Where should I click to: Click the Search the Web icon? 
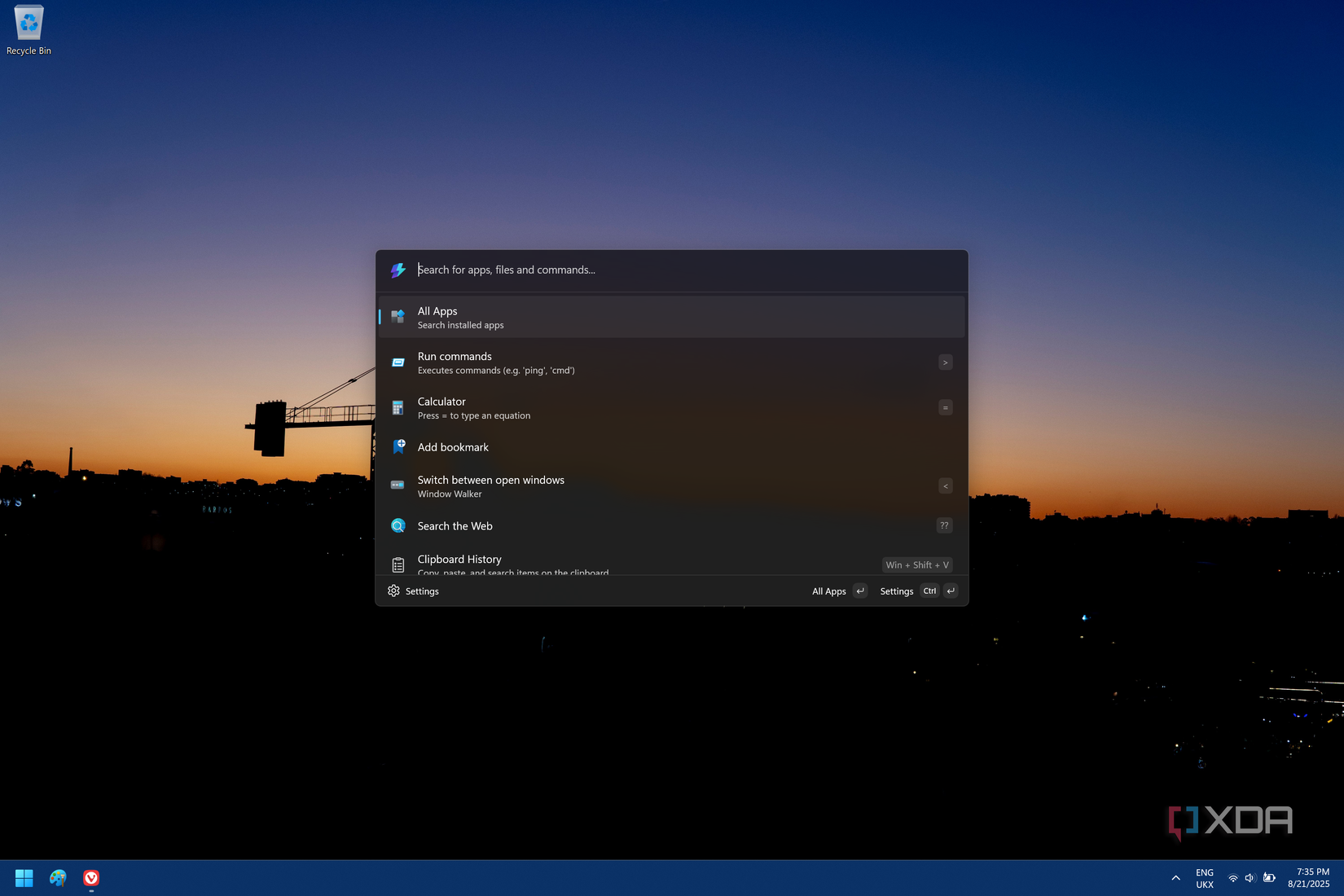pyautogui.click(x=397, y=526)
